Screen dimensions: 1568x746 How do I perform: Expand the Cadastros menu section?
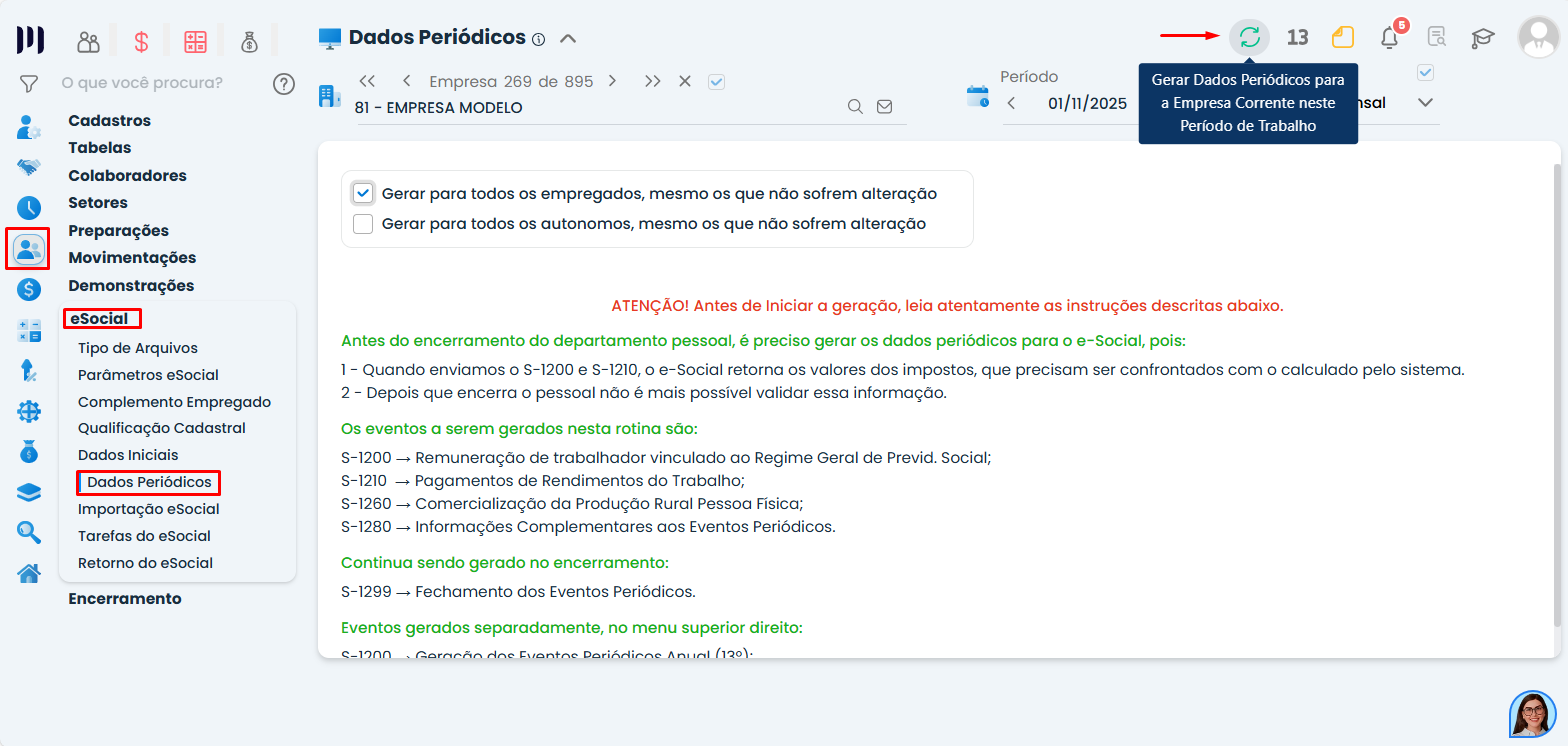(x=109, y=121)
